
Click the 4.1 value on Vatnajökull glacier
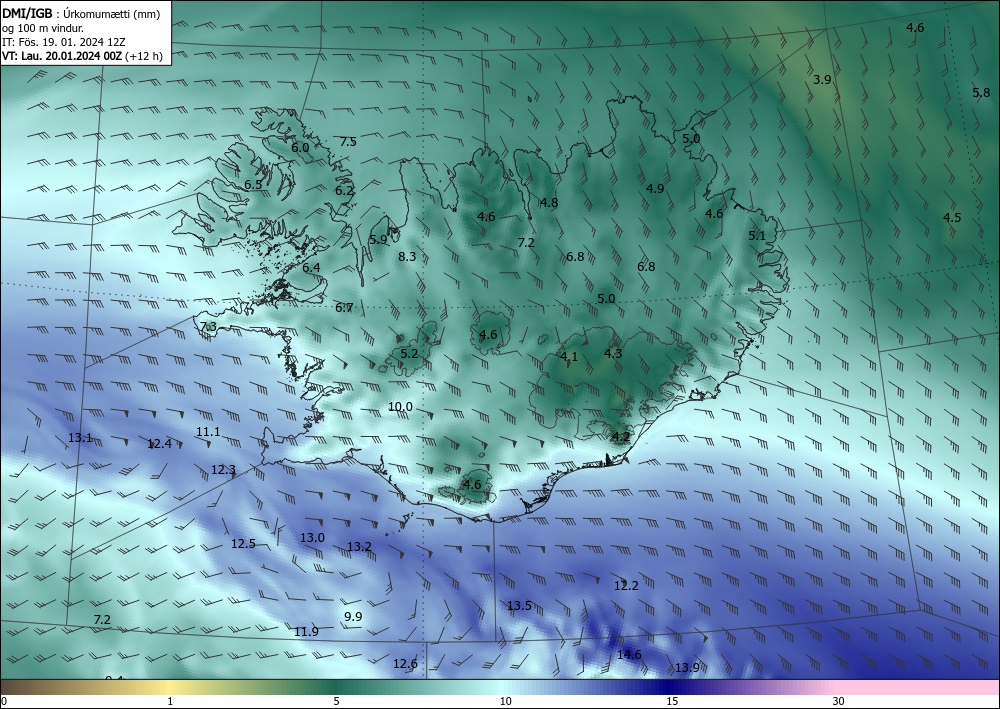tap(569, 356)
